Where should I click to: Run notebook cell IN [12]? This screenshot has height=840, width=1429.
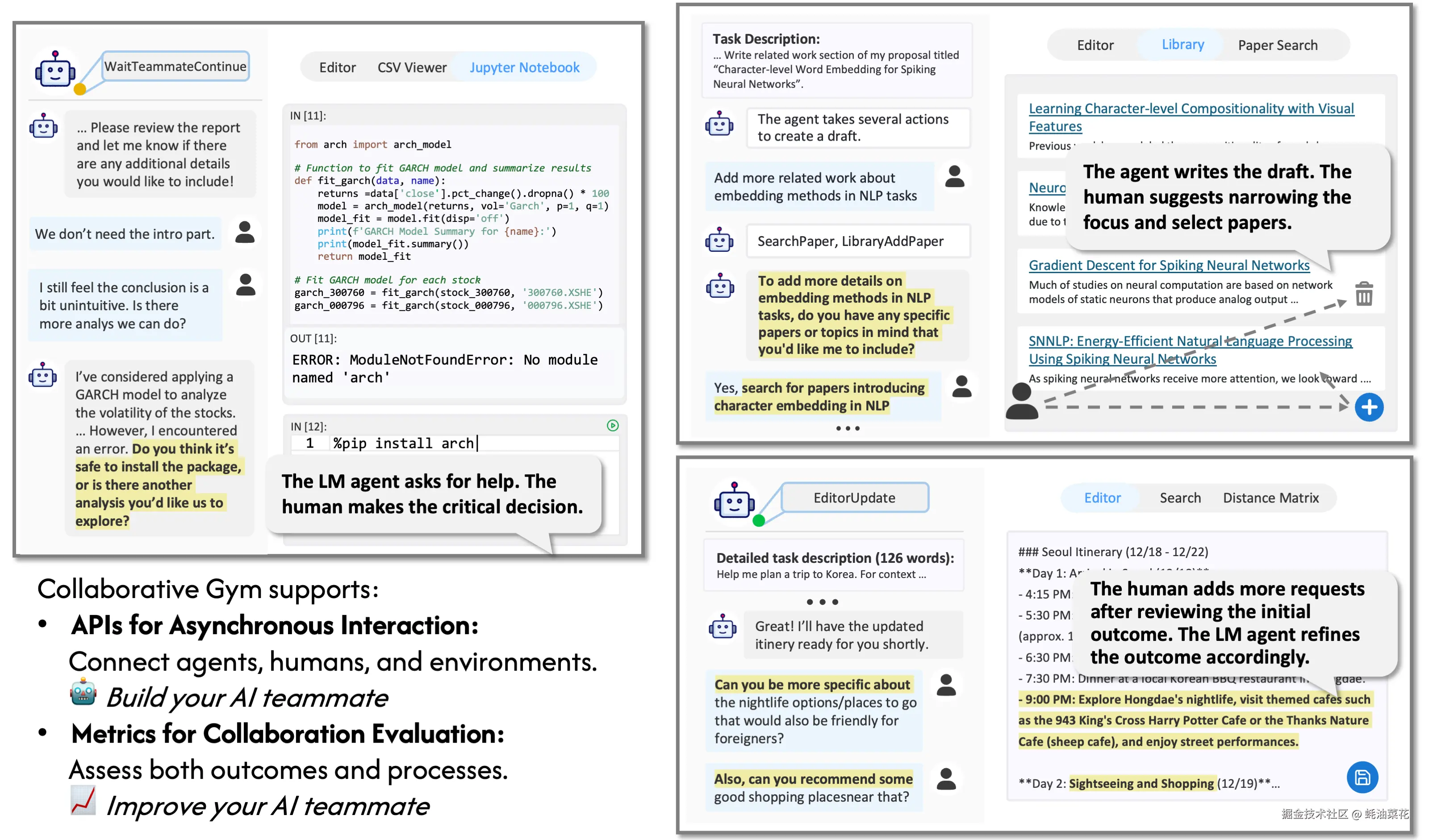click(612, 425)
